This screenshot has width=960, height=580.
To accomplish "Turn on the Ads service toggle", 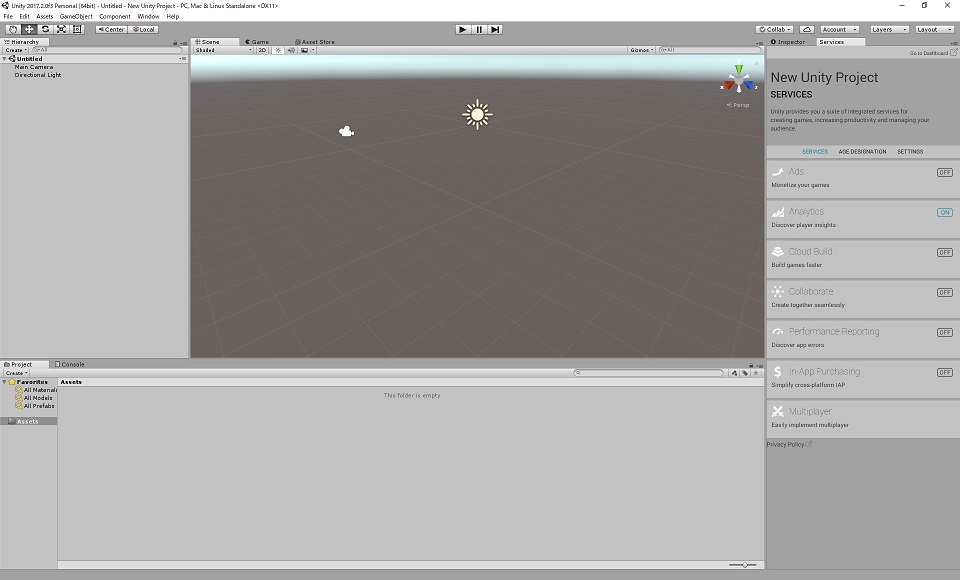I will [945, 173].
